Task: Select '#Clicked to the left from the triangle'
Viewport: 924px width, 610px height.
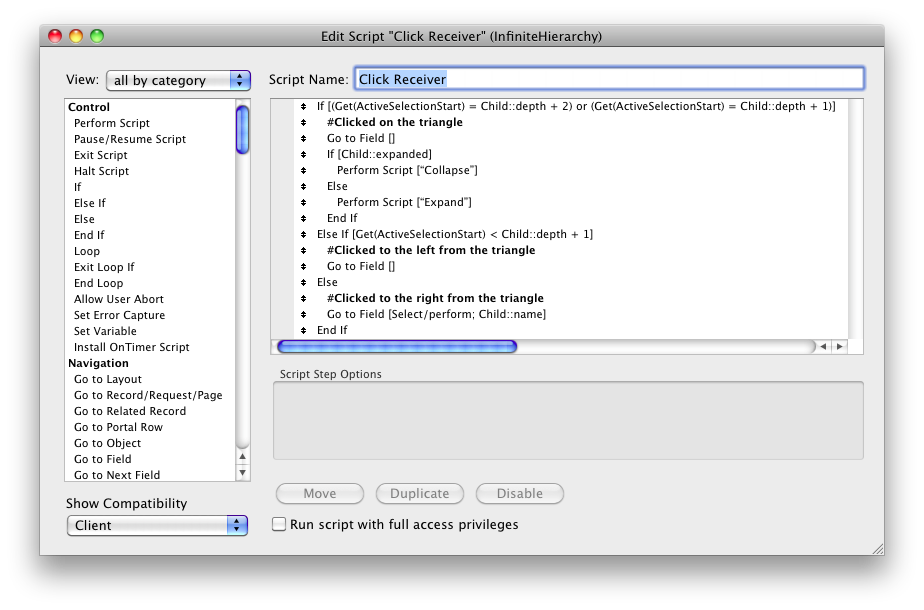Action: 431,250
